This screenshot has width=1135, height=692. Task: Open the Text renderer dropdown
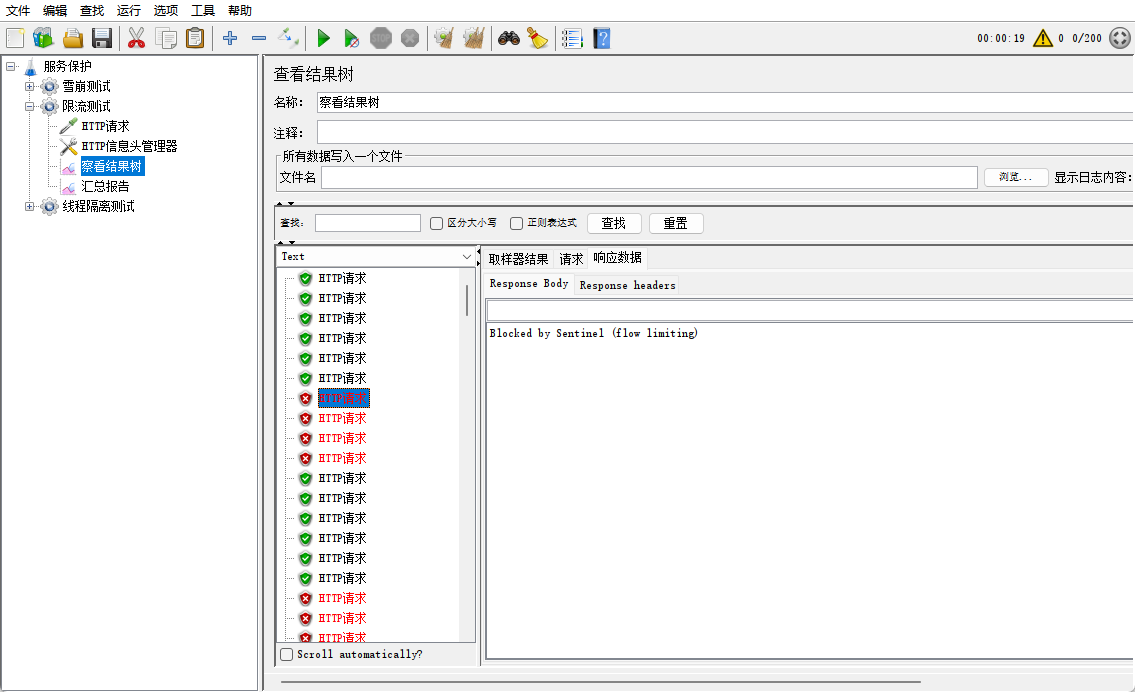click(x=376, y=257)
